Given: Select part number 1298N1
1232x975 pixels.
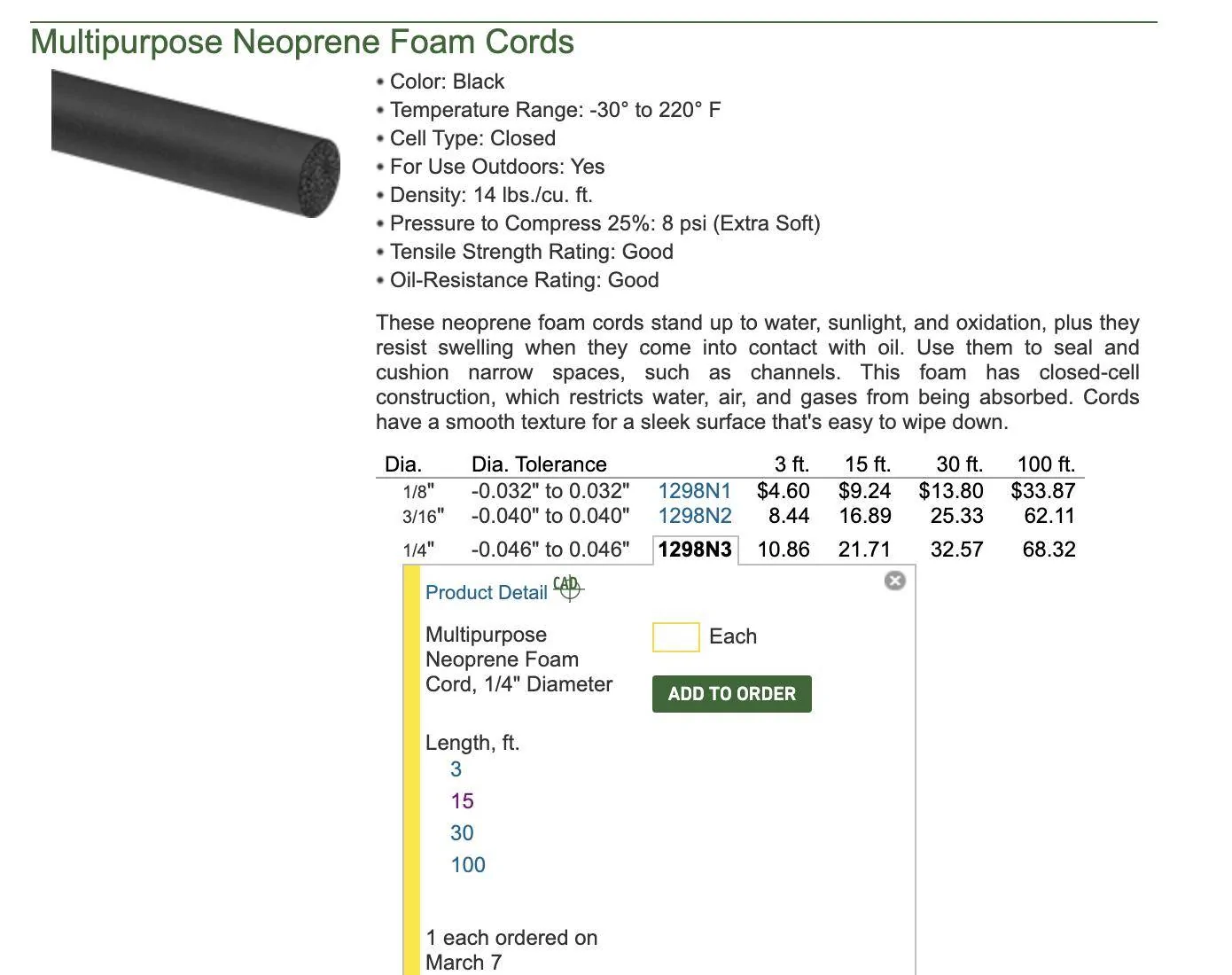Looking at the screenshot, I should click(695, 491).
